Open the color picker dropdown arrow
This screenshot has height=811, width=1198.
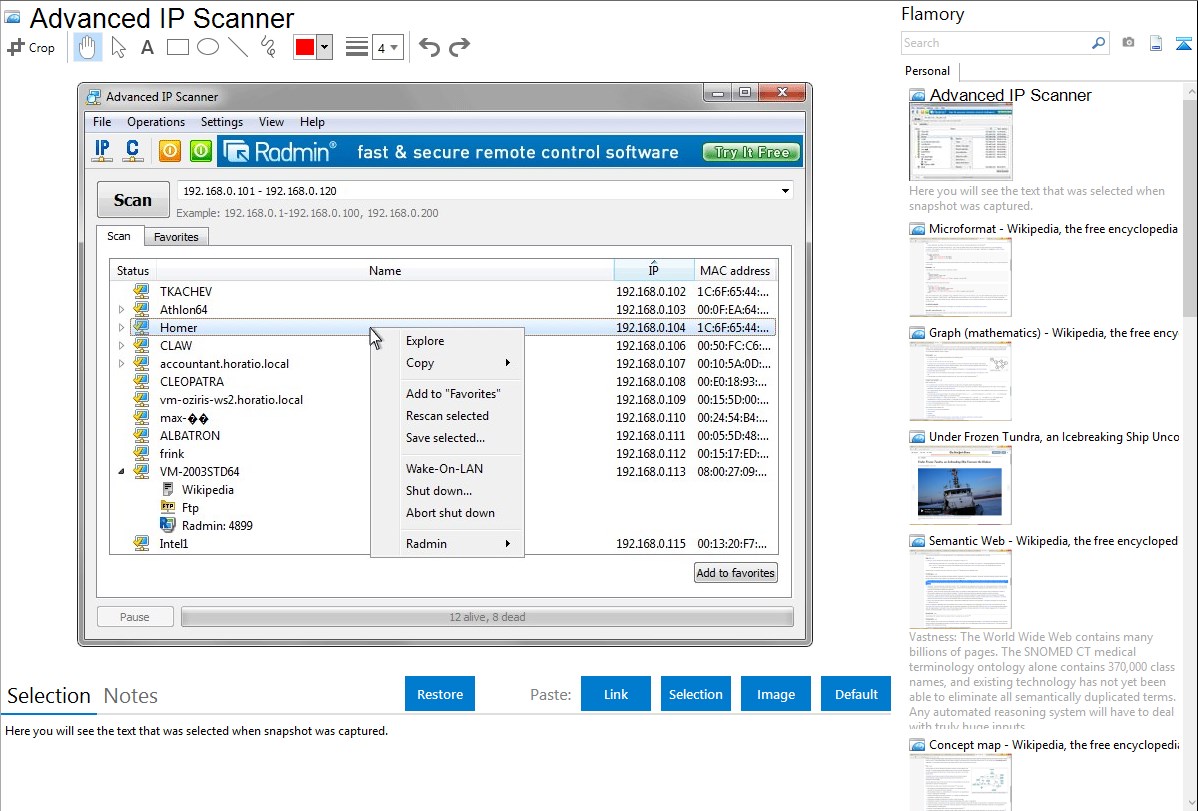click(325, 47)
